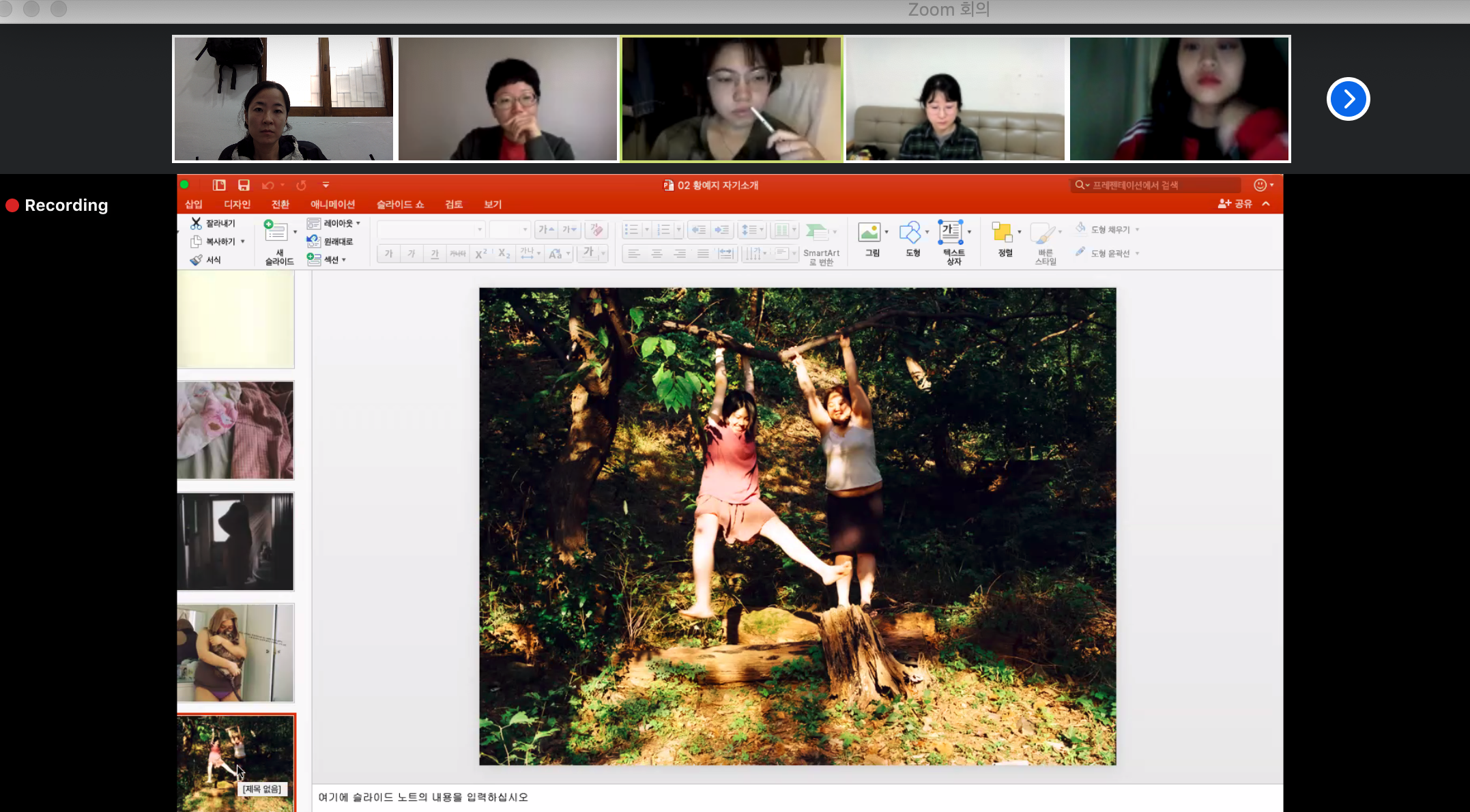The height and width of the screenshot is (812, 1470).
Task: Open the 슬라이드 쇼 (Slide Show) tab
Action: click(400, 204)
